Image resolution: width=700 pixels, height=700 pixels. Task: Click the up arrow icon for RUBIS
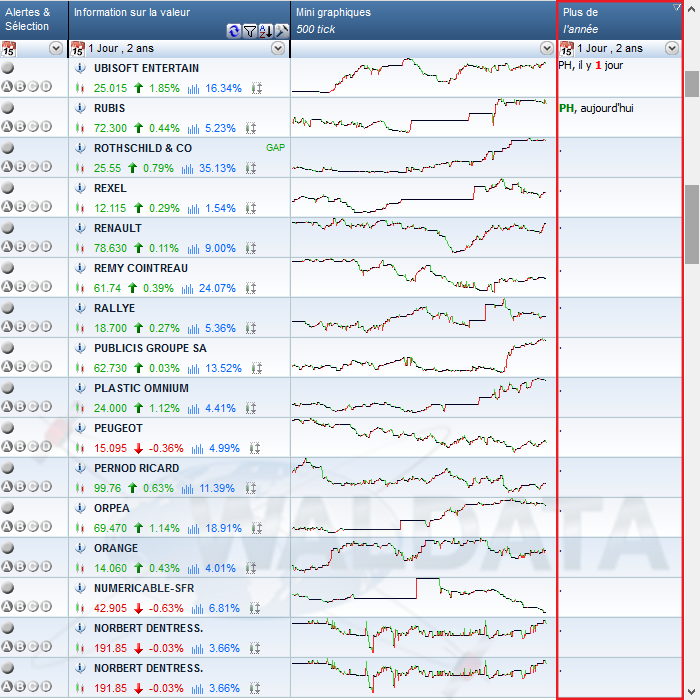(x=138, y=128)
